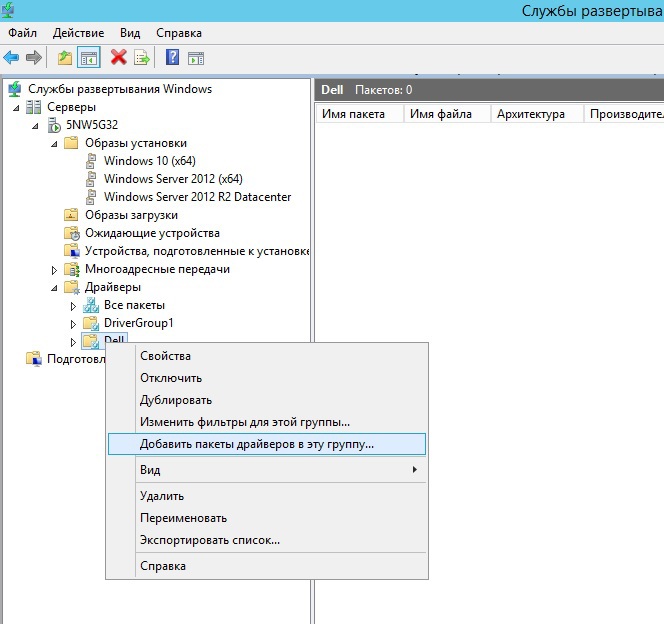Open the Справка menu in menu bar
This screenshot has height=624, width=664.
click(179, 33)
